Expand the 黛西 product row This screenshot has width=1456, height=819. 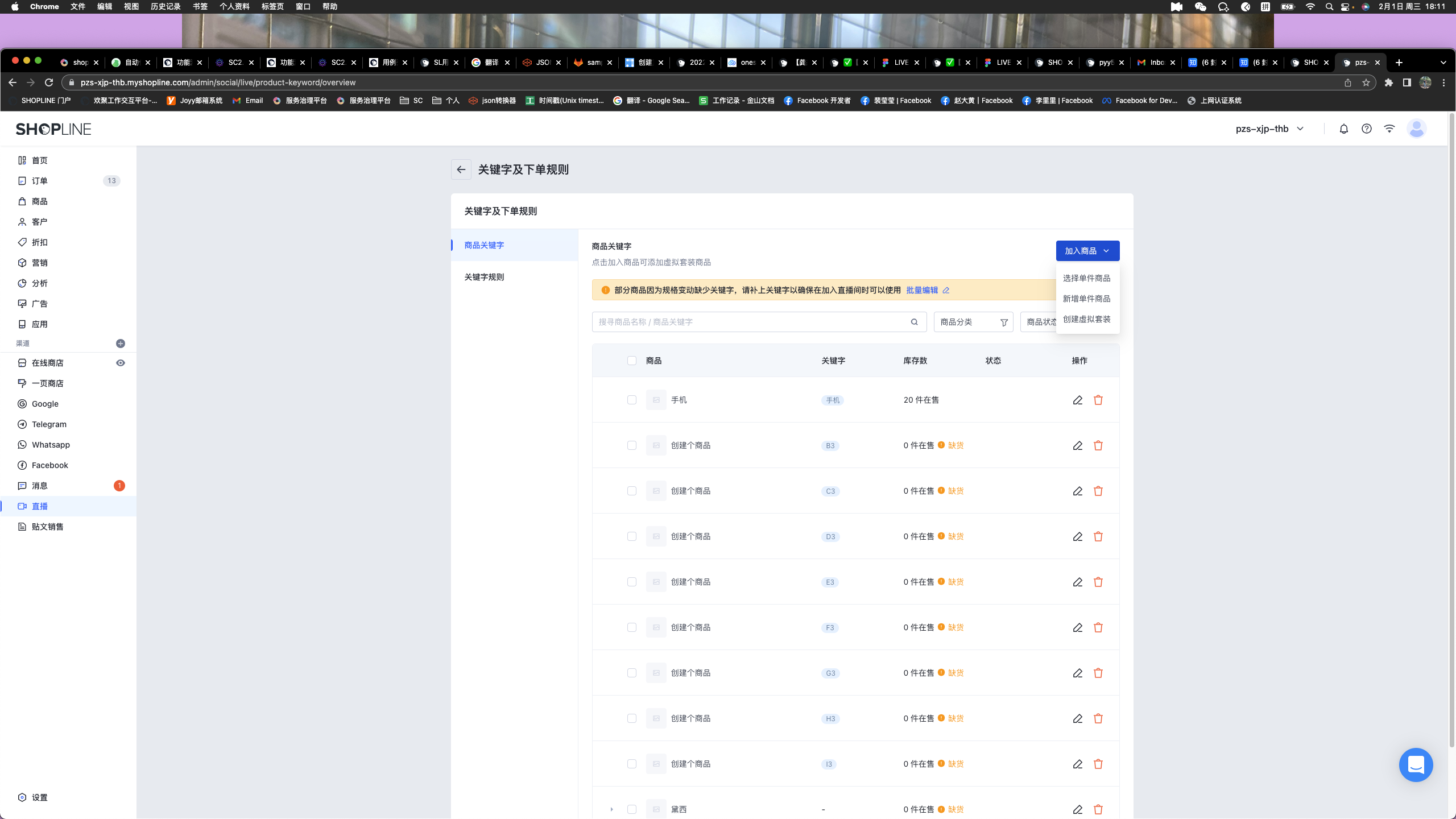611,809
